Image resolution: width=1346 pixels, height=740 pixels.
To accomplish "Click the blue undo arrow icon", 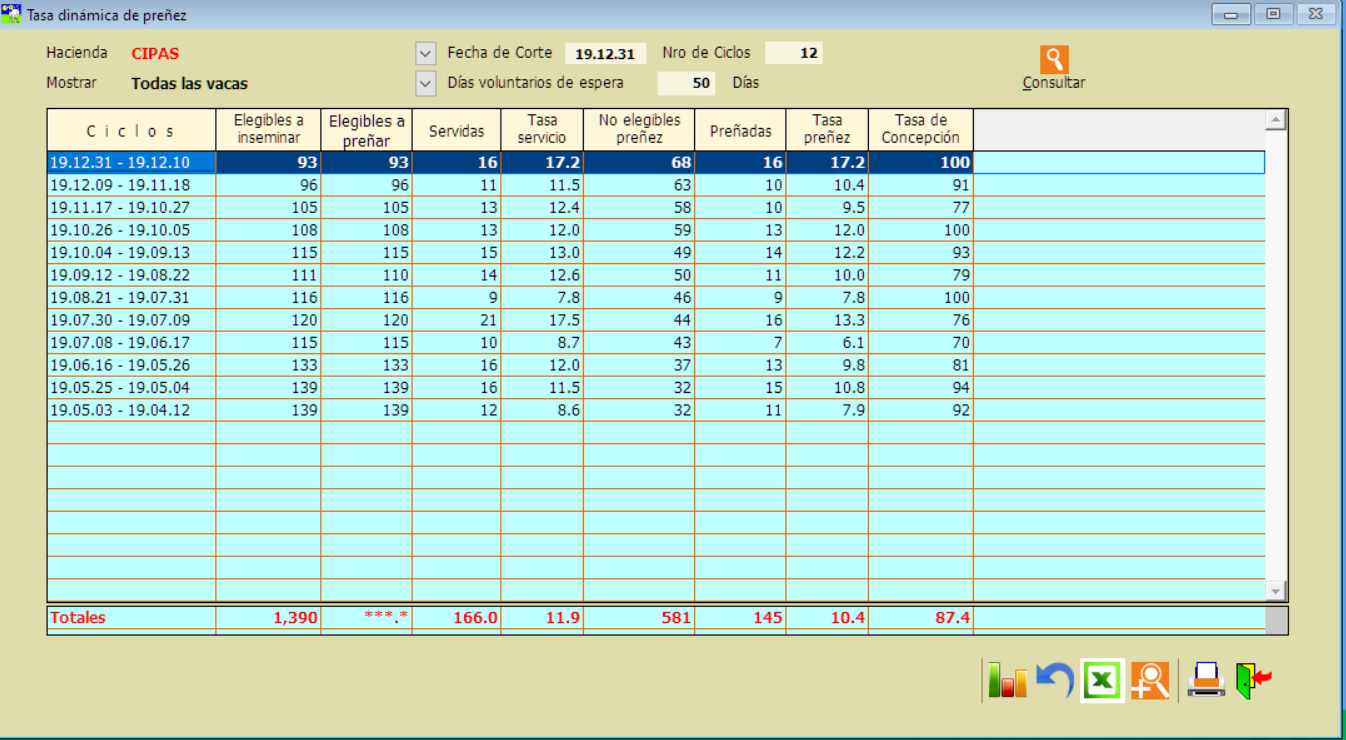I will [1054, 681].
